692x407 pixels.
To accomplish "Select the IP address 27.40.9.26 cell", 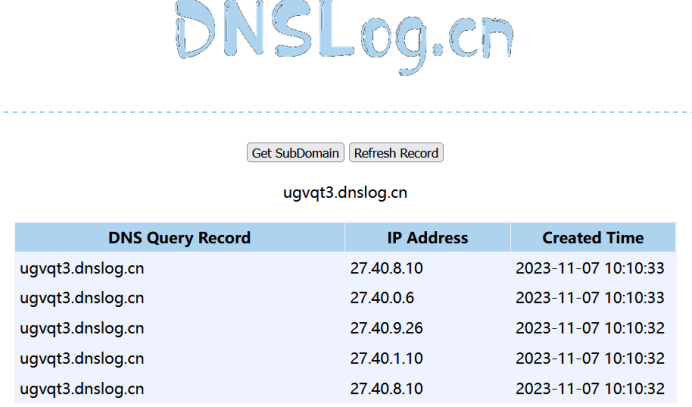I will coord(387,328).
